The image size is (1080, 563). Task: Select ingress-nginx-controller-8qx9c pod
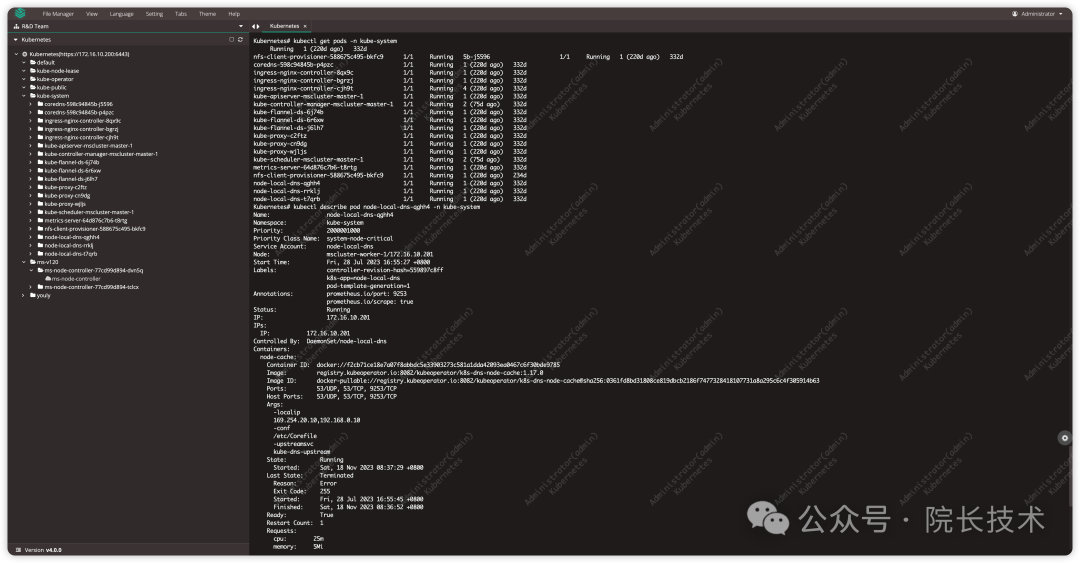pos(83,121)
